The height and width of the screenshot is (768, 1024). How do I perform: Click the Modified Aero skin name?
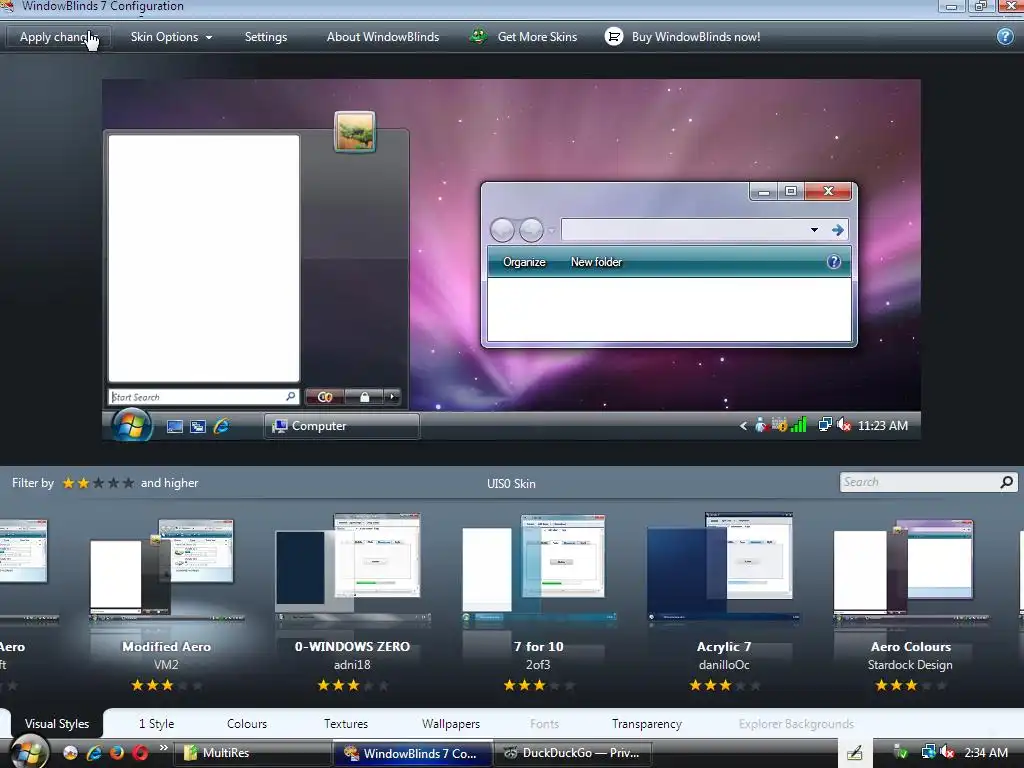tap(167, 647)
